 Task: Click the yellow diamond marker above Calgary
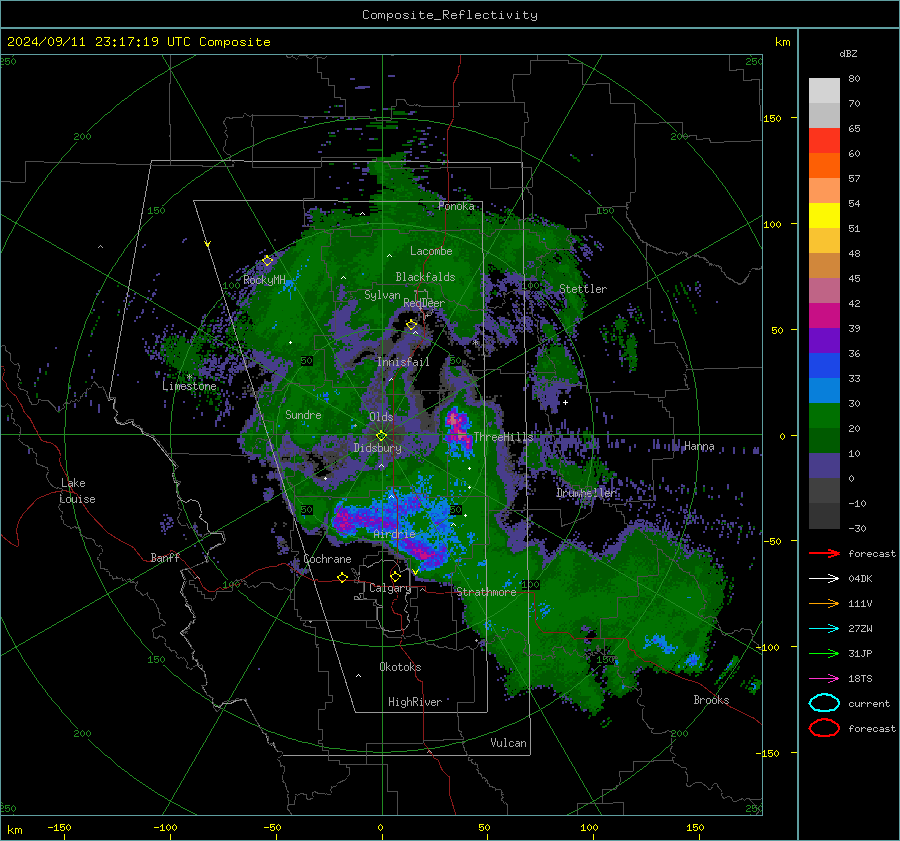click(395, 576)
